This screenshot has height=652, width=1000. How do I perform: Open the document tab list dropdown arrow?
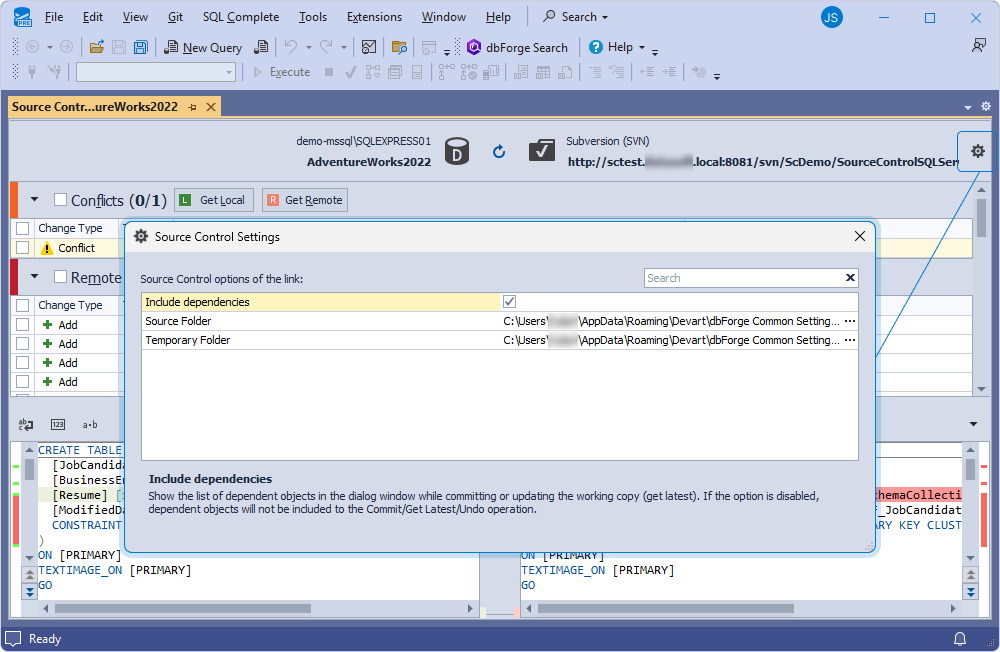968,107
